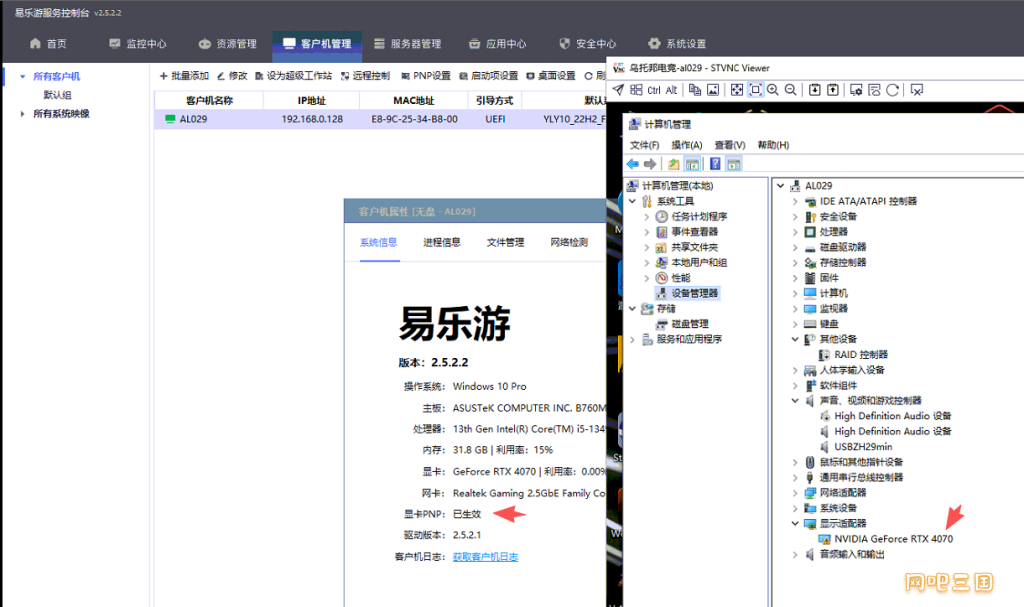
Task: Click the show/hide console tree icon
Action: click(692, 164)
